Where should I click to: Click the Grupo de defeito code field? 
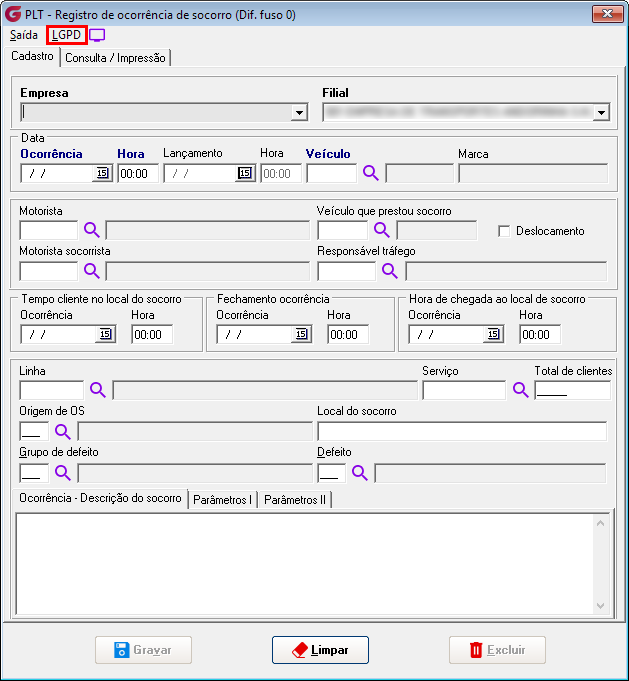pyautogui.click(x=34, y=473)
